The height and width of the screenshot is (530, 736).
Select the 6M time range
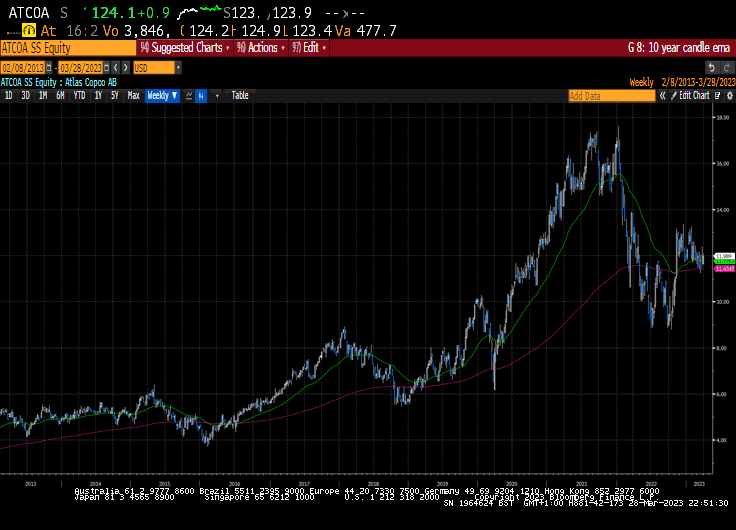(60, 96)
